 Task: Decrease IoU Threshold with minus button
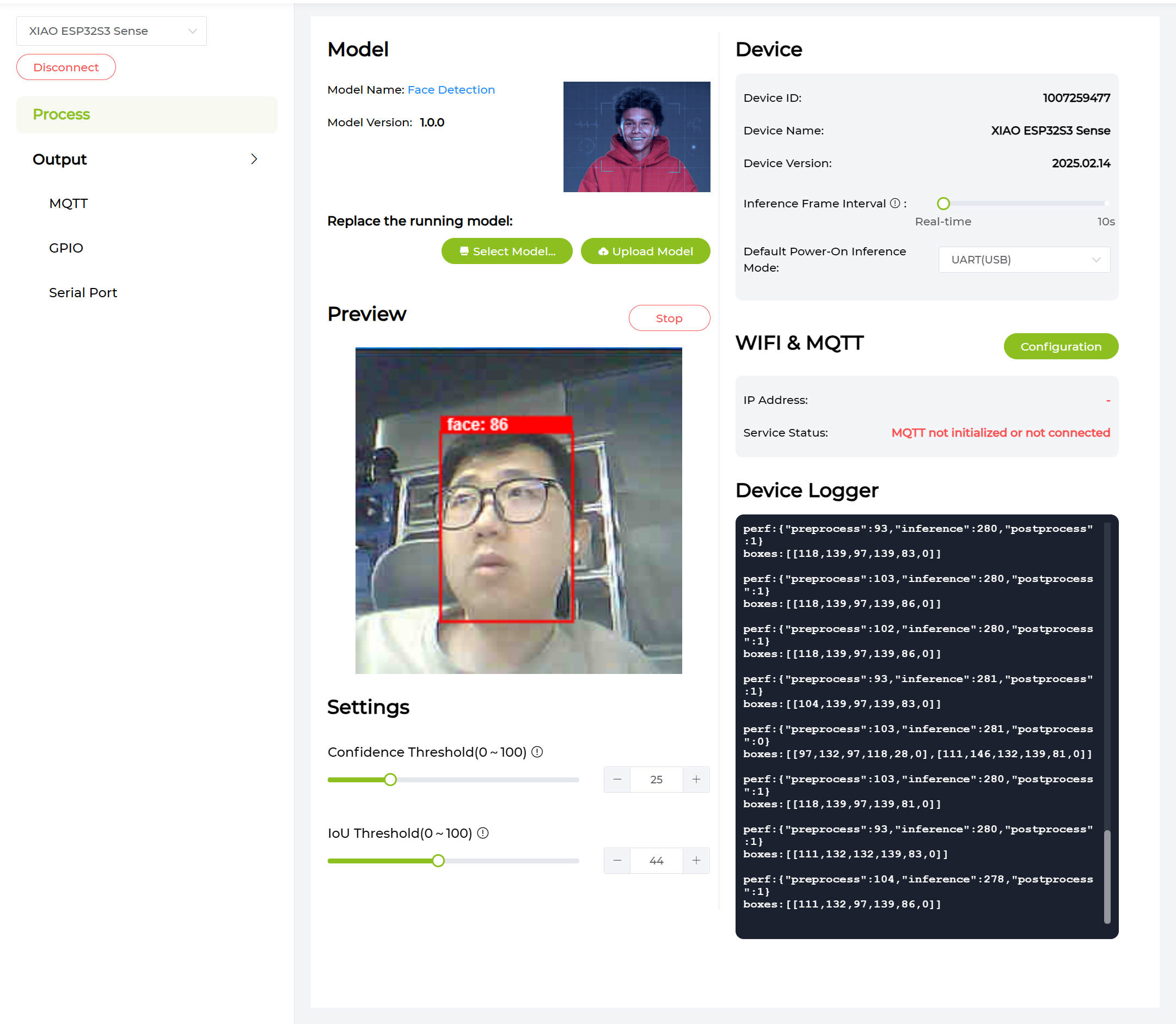(x=617, y=861)
